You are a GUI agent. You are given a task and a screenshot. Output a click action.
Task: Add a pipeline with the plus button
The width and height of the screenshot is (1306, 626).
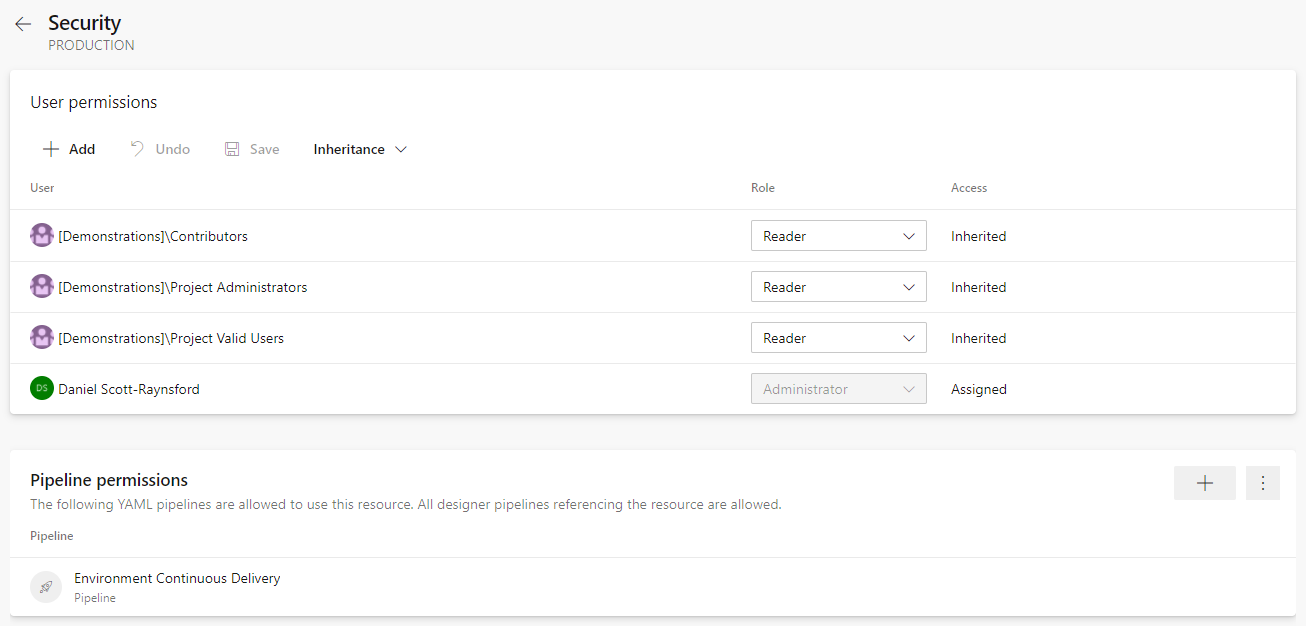pos(1205,483)
